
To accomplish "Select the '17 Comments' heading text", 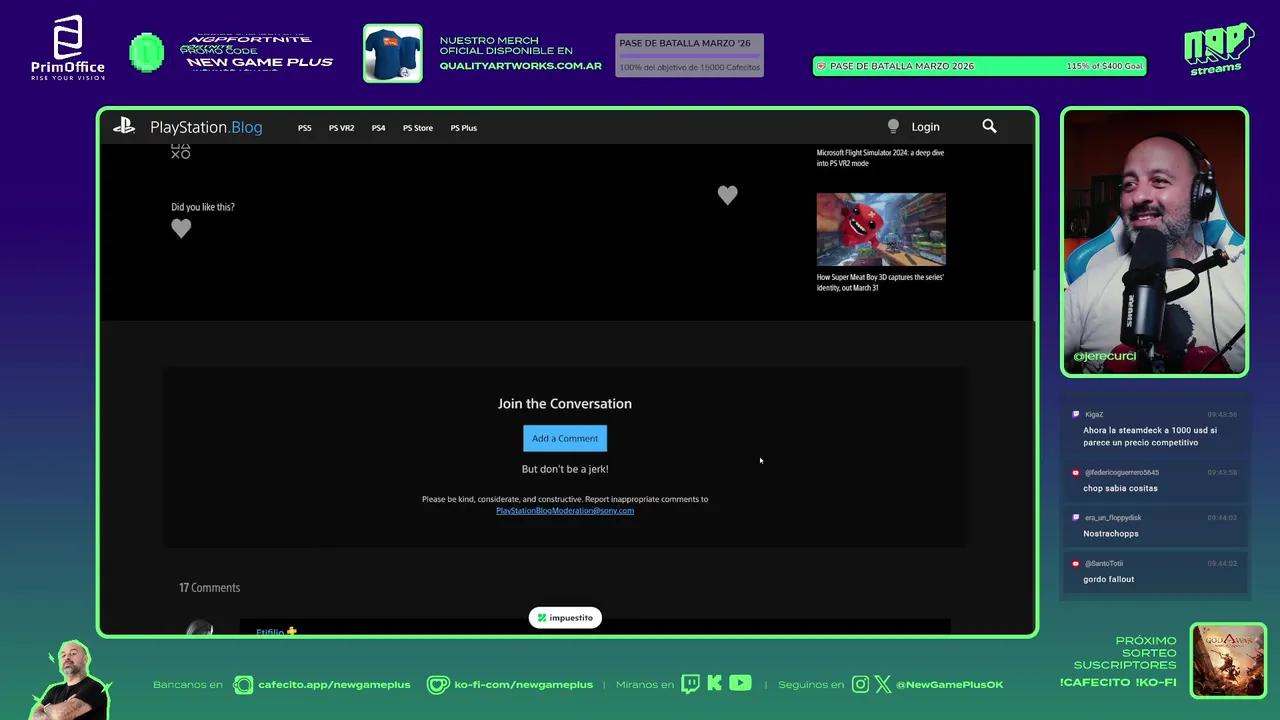I will click(209, 588).
